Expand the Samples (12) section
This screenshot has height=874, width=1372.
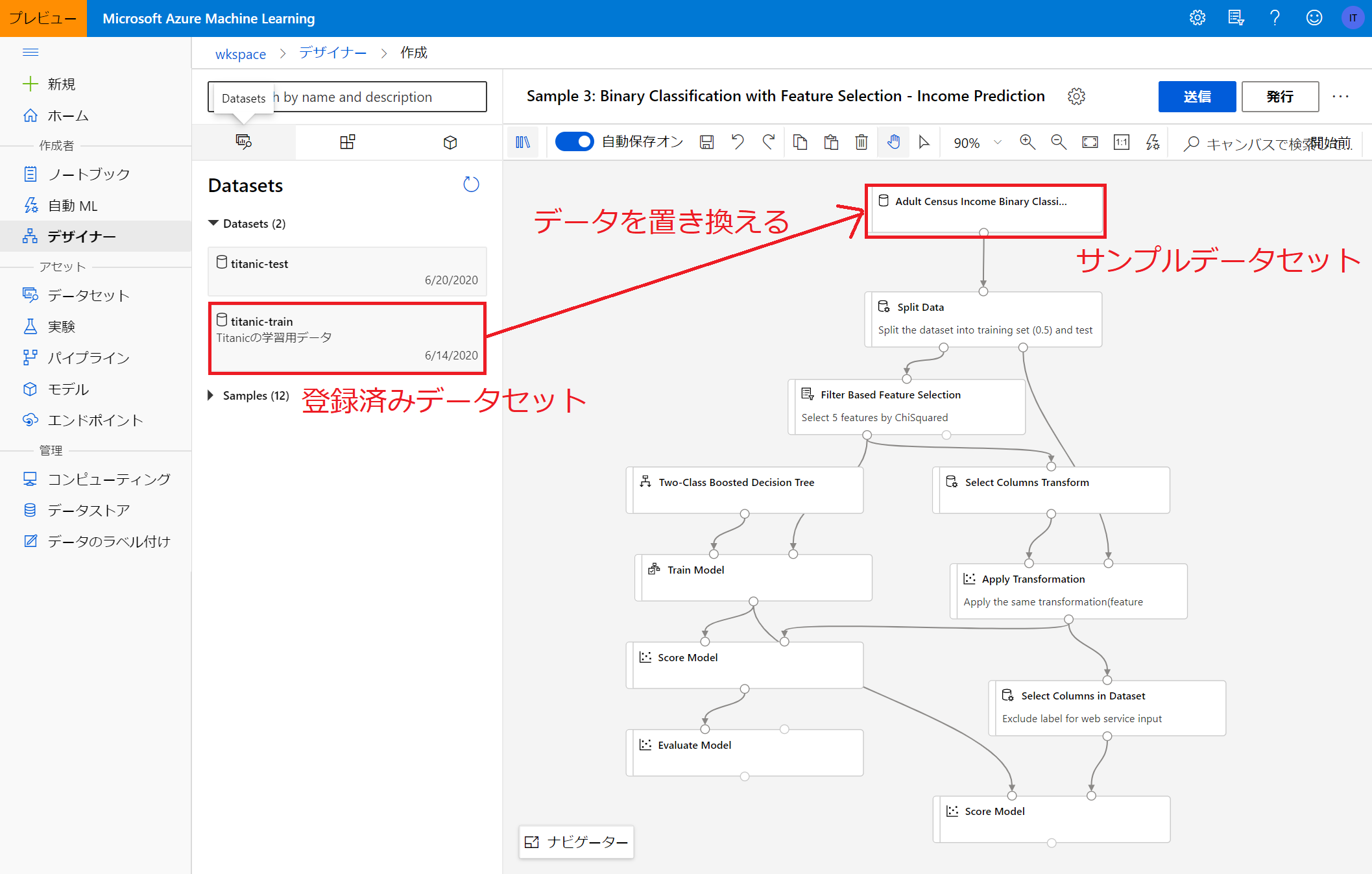(x=210, y=395)
